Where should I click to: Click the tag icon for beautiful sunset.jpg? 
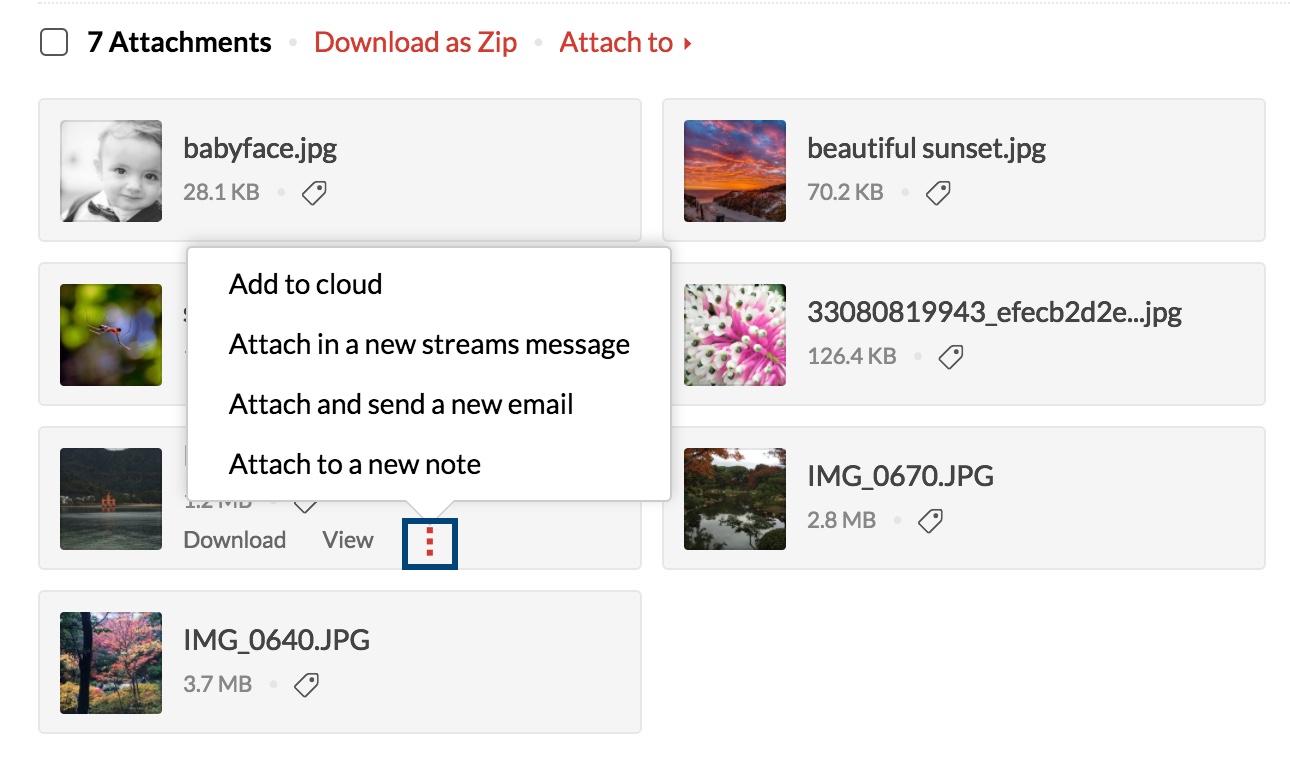[938, 193]
